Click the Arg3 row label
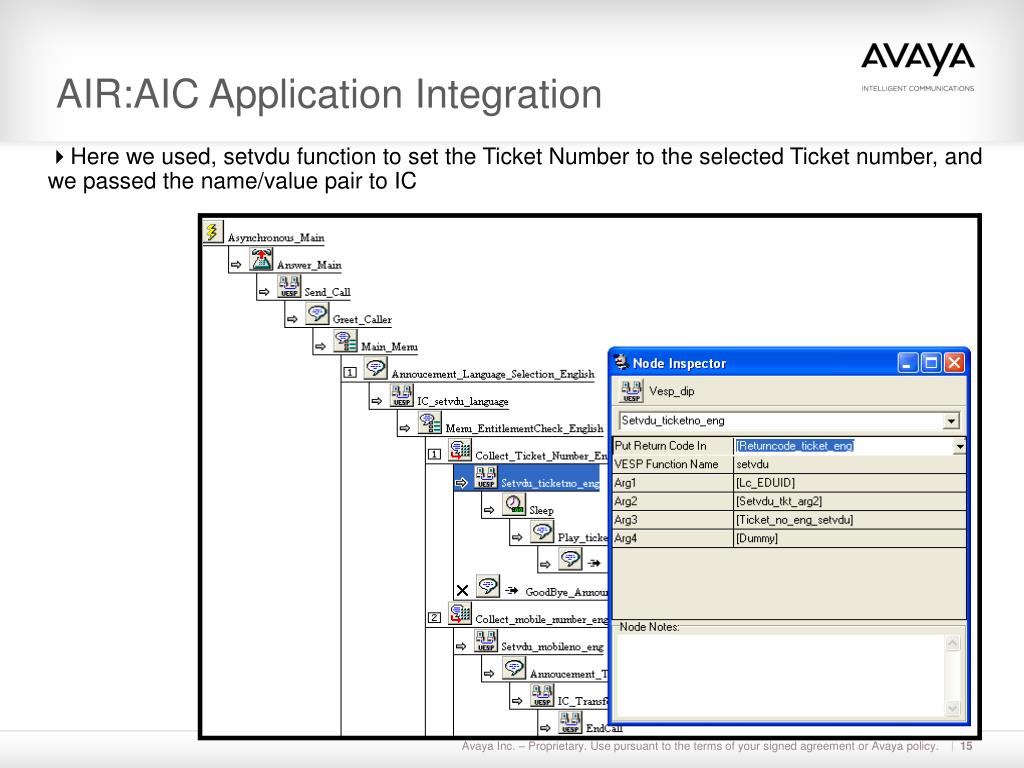Image resolution: width=1024 pixels, height=768 pixels. pos(626,520)
